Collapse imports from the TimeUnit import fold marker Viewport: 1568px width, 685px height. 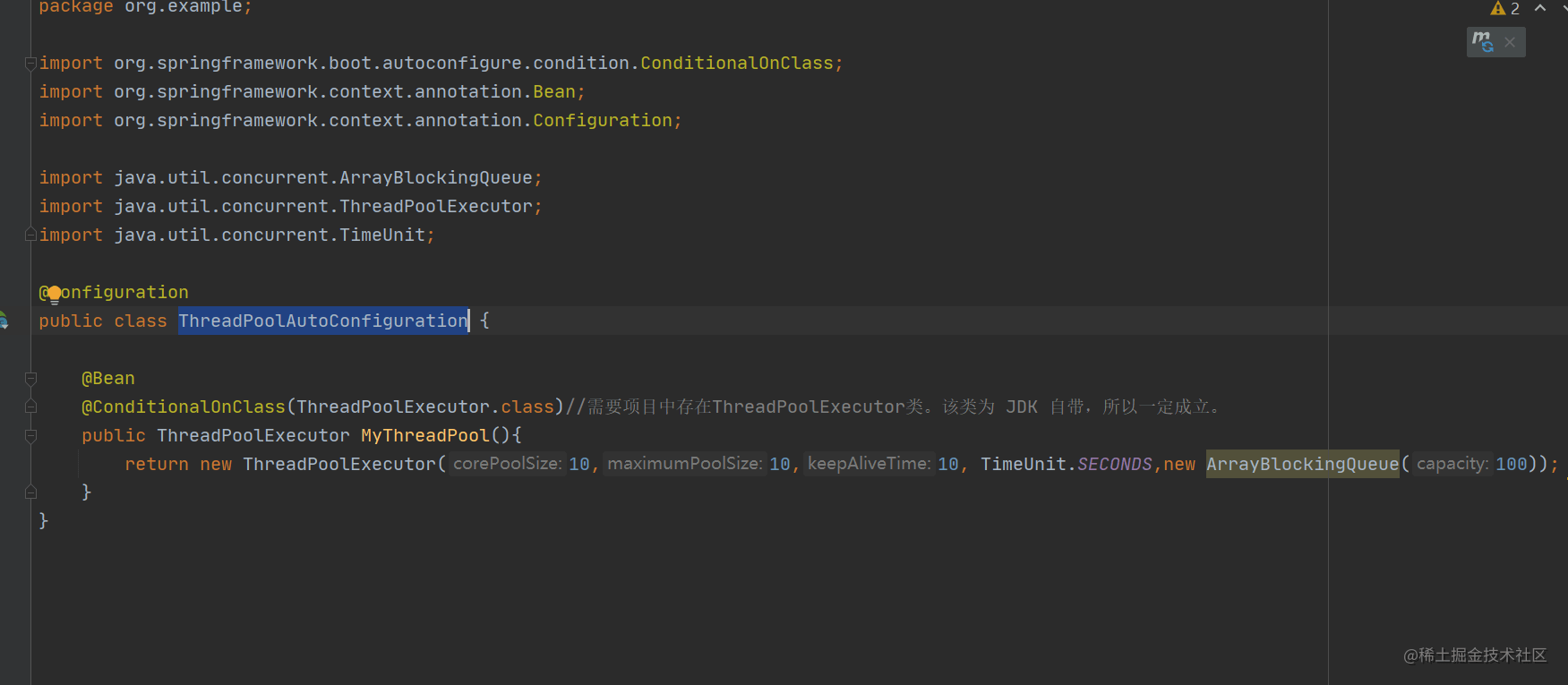tap(30, 235)
